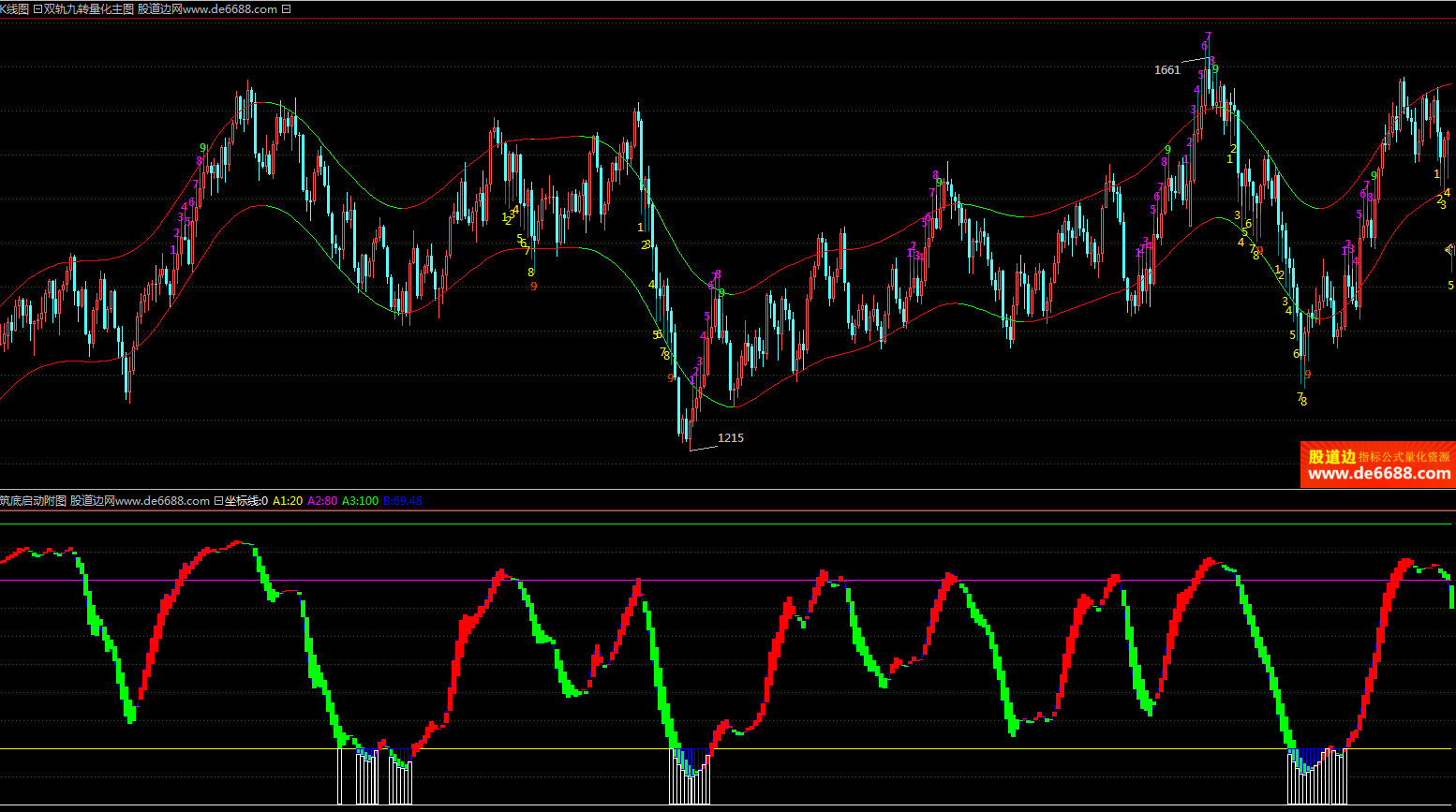Click the yellow 5 at the right edge
Screen dimensions: 1456x812
pyautogui.click(x=1450, y=286)
